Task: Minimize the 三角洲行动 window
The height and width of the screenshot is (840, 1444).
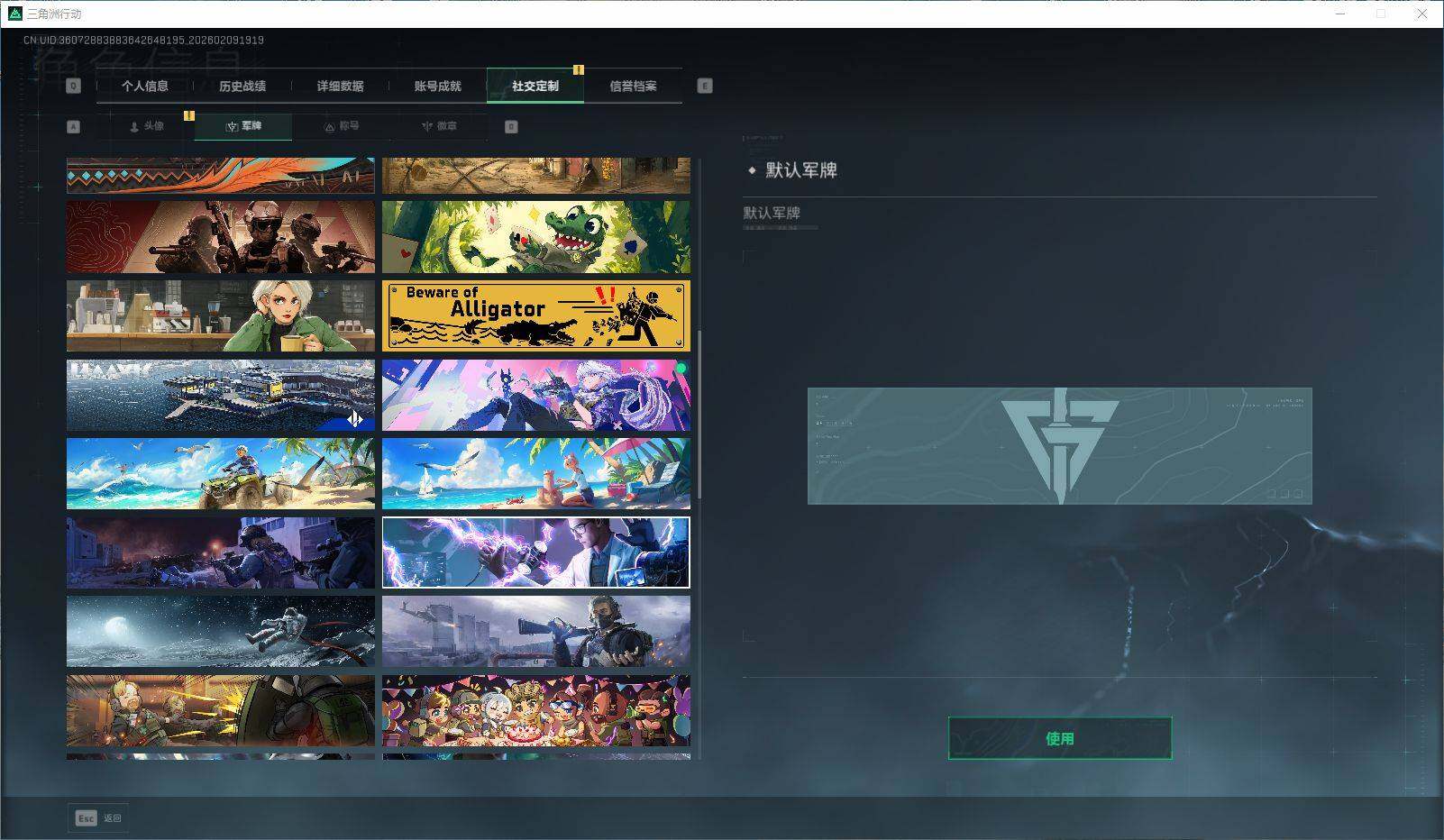Action: (x=1340, y=14)
